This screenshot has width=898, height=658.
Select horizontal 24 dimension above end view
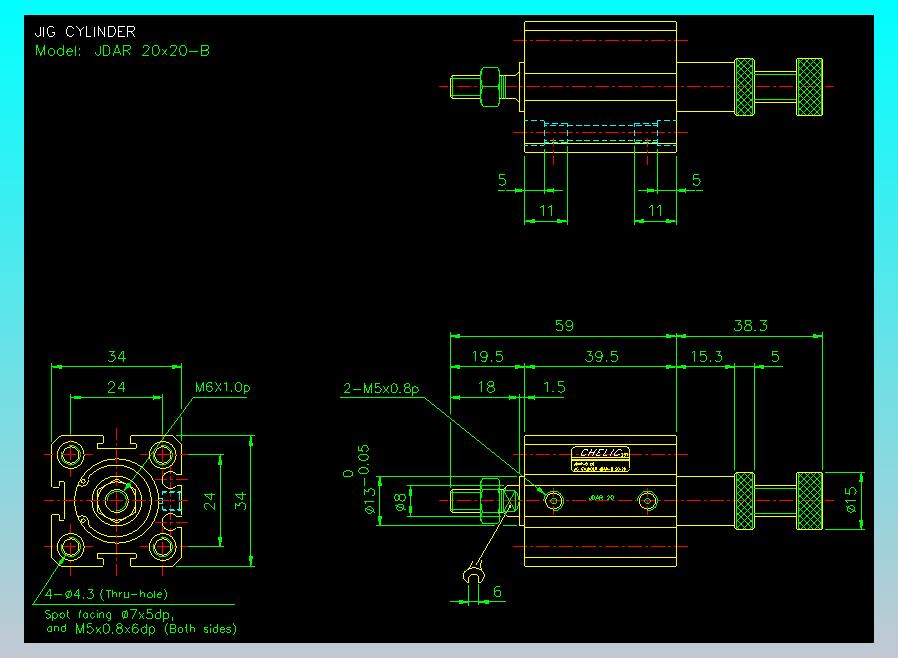pyautogui.click(x=116, y=387)
